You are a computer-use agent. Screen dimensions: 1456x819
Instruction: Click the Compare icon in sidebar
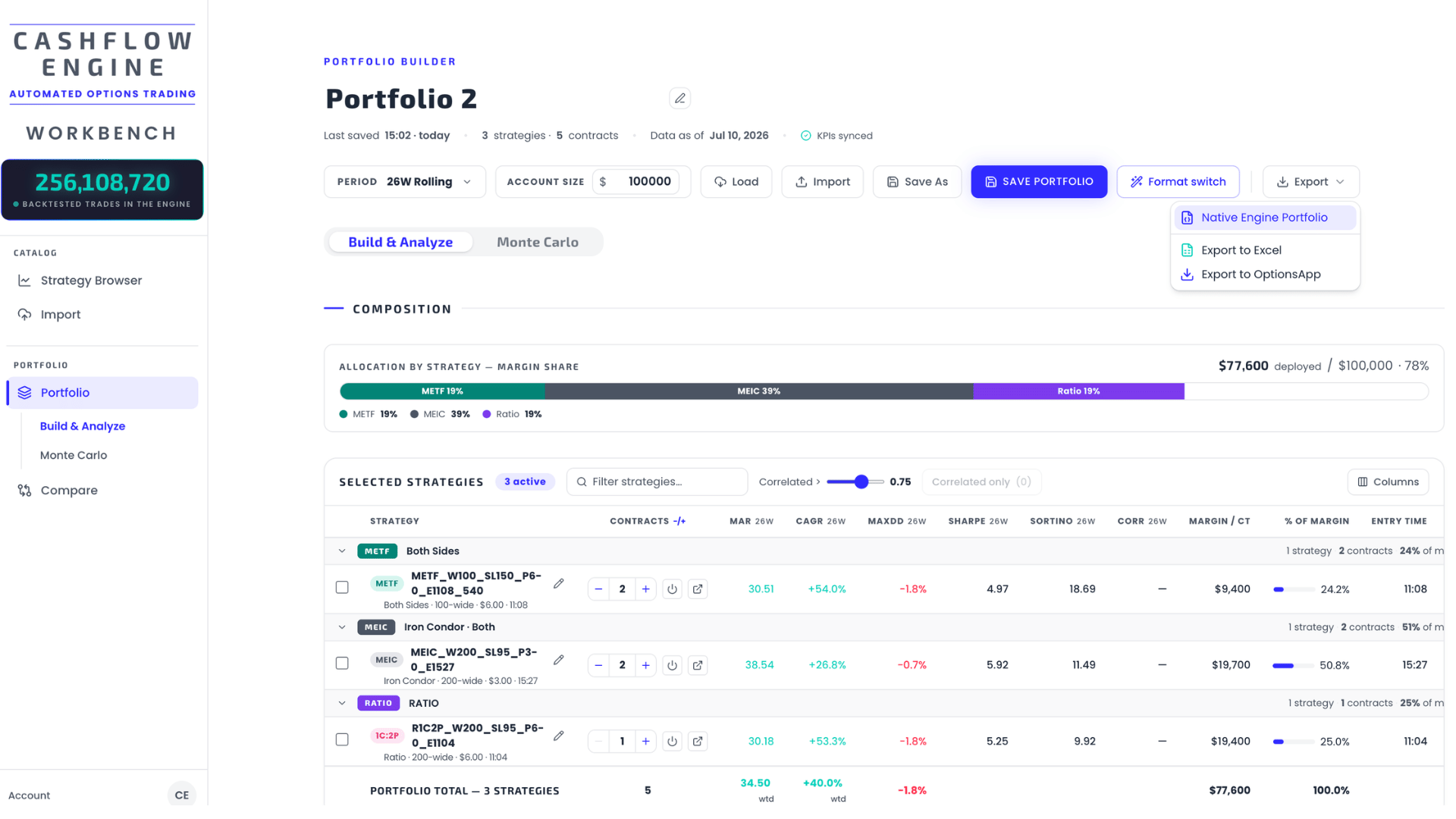click(x=24, y=491)
